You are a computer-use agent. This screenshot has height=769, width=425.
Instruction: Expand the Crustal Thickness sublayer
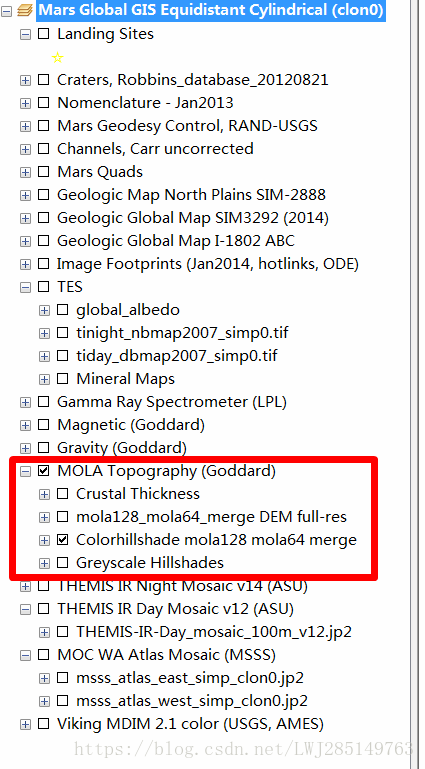pyautogui.click(x=44, y=495)
